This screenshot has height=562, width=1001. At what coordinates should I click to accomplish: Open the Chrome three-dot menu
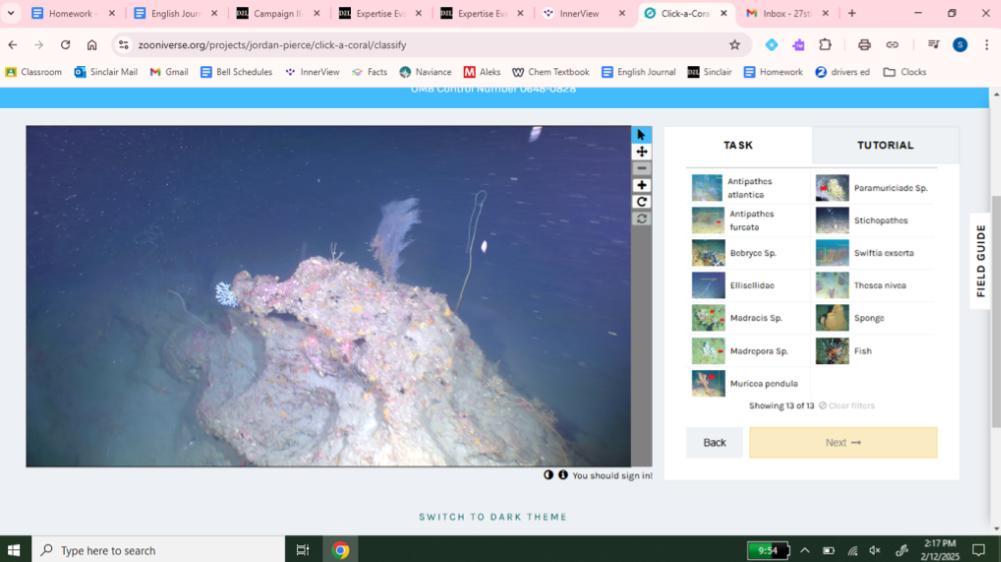986,45
